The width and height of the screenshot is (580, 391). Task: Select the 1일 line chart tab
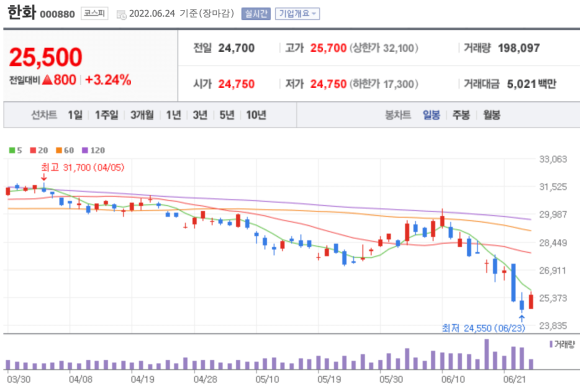point(75,115)
